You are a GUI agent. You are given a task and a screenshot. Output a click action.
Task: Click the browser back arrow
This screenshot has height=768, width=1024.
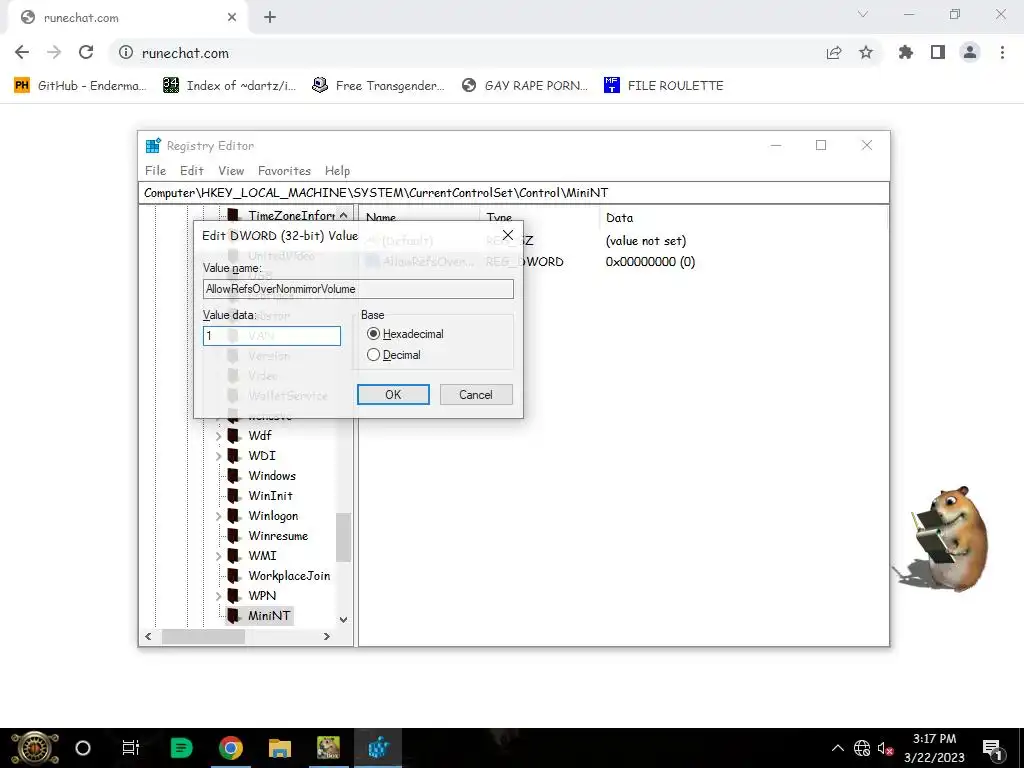click(22, 52)
